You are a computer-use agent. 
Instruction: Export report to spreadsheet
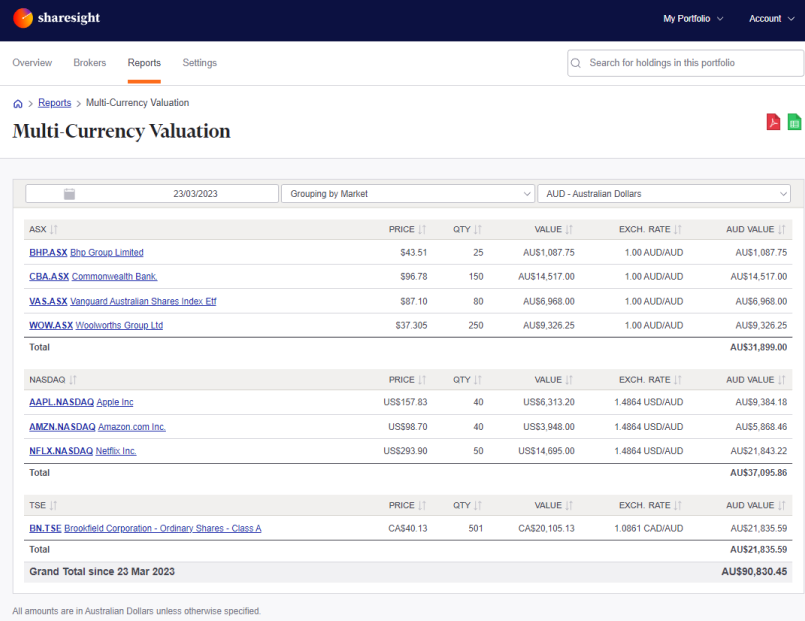pos(794,122)
